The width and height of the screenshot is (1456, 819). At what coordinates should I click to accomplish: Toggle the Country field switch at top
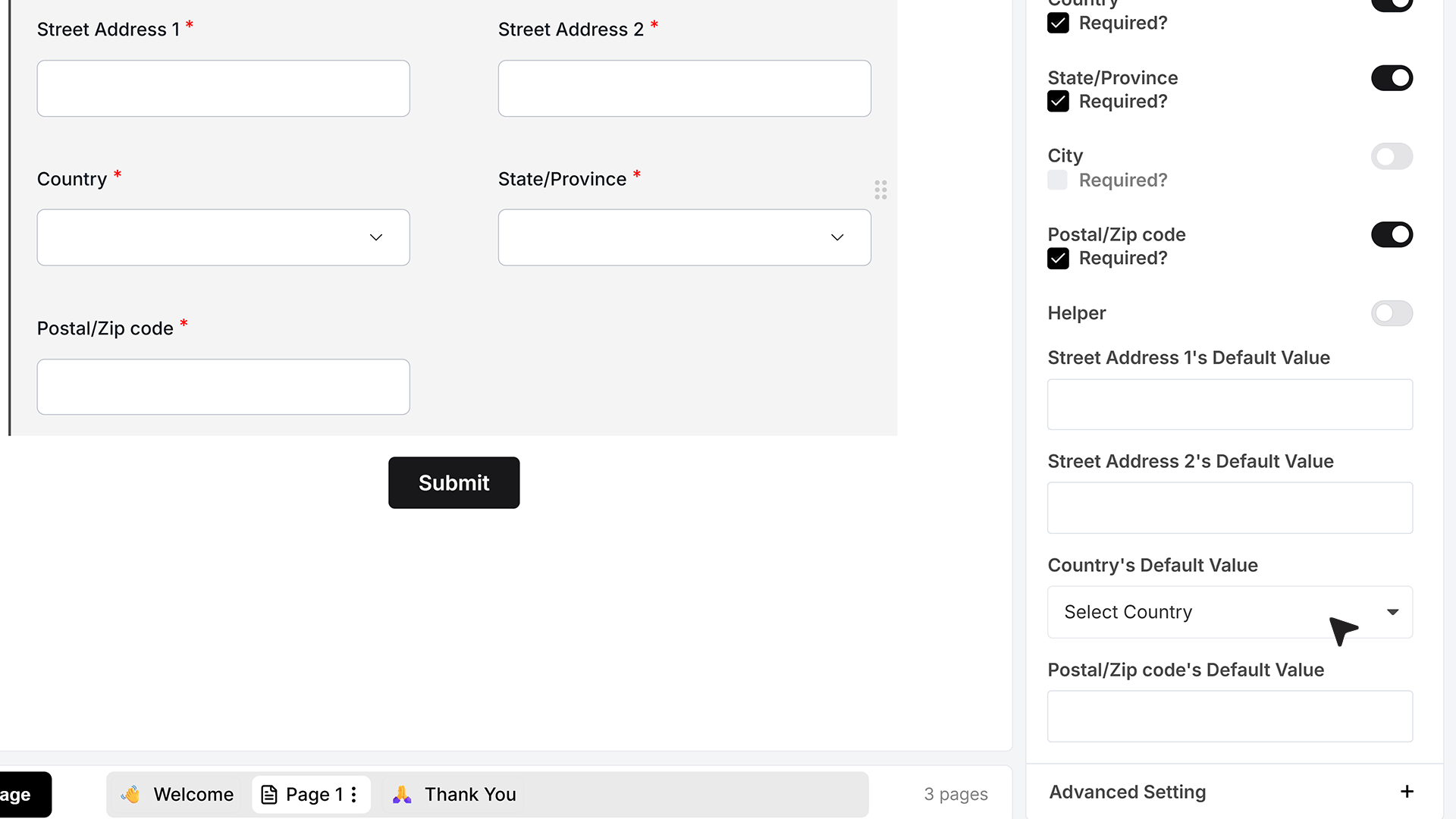pyautogui.click(x=1392, y=5)
